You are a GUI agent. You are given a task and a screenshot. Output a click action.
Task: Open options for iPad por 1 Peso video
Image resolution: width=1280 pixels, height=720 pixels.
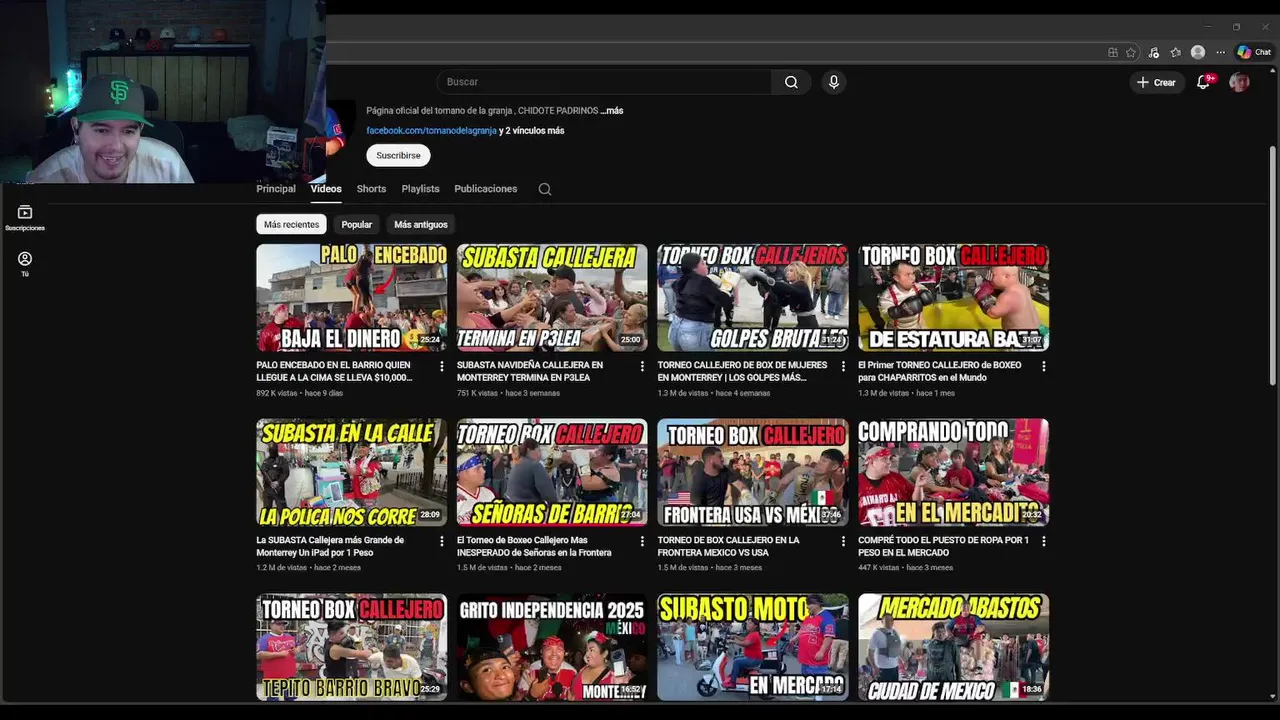pyautogui.click(x=442, y=541)
